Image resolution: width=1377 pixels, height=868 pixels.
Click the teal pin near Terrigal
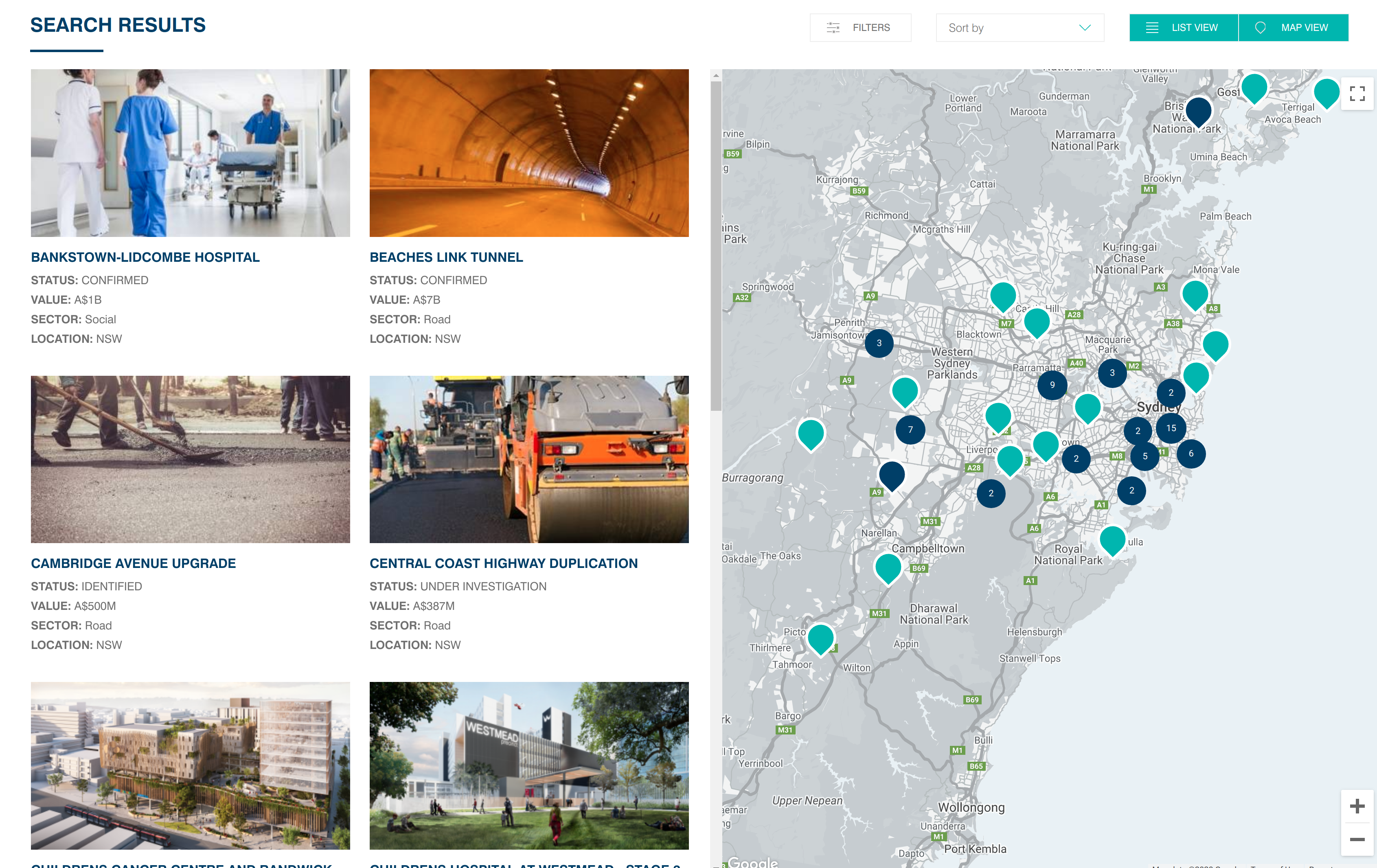point(1326,92)
